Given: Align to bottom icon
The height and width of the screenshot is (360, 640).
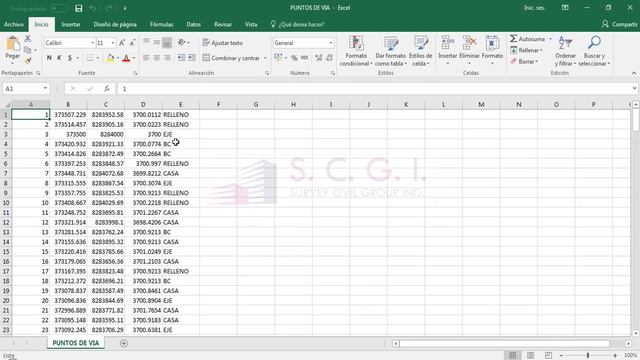Looking at the screenshot, I should [167, 42].
